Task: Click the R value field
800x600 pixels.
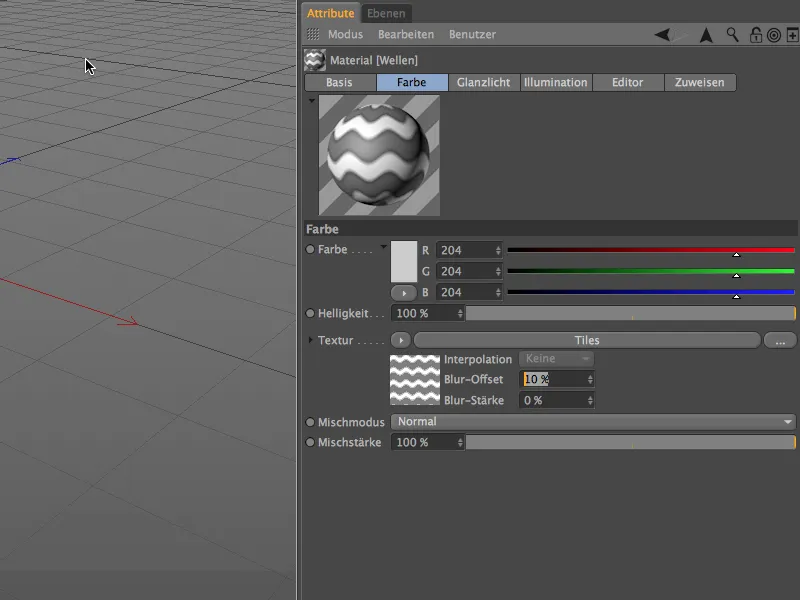Action: tap(465, 250)
